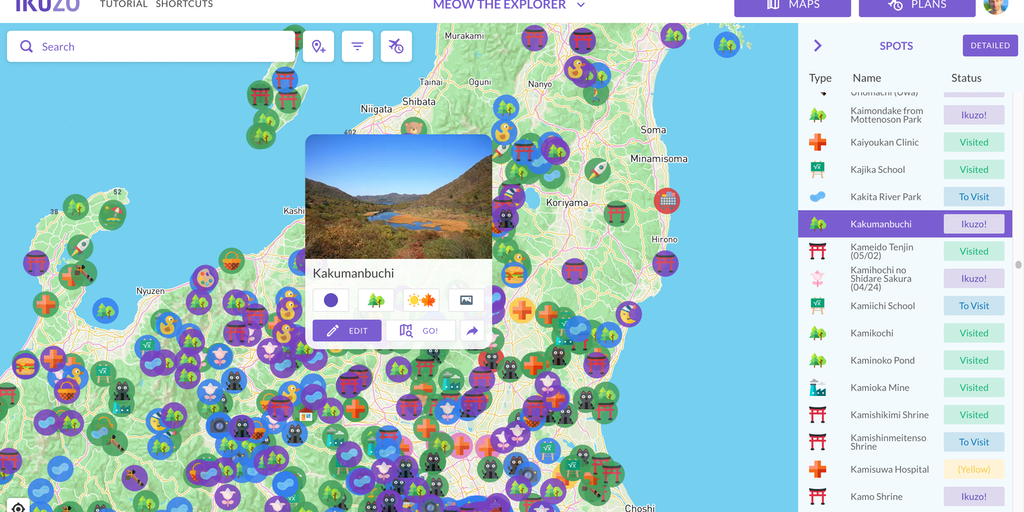Click the add location pin icon
Image resolution: width=1024 pixels, height=512 pixels.
[x=318, y=47]
